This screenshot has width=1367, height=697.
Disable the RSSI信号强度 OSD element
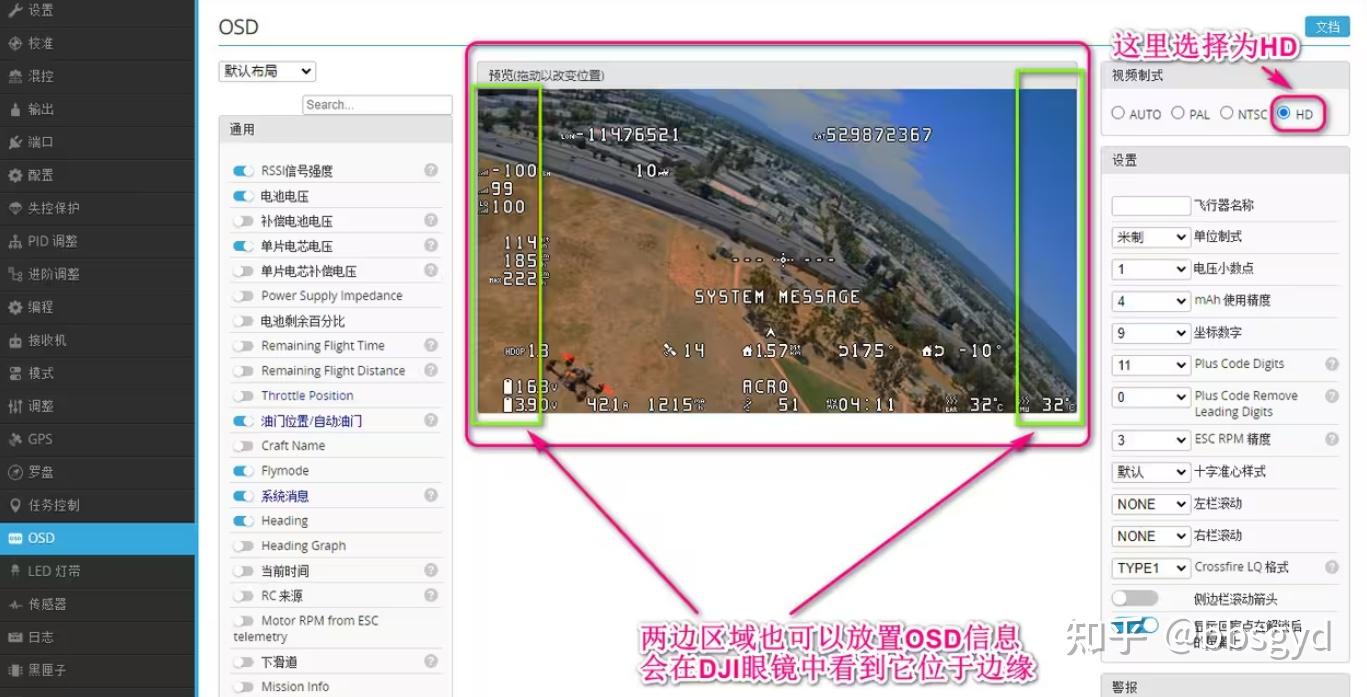click(x=243, y=171)
